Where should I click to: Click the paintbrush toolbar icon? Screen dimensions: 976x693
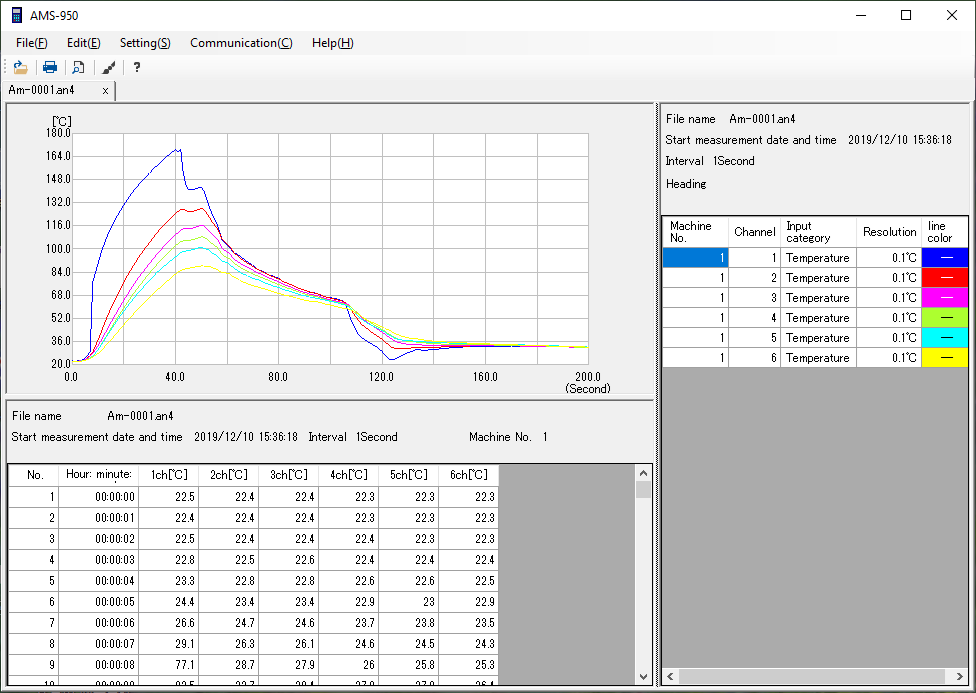tap(108, 67)
